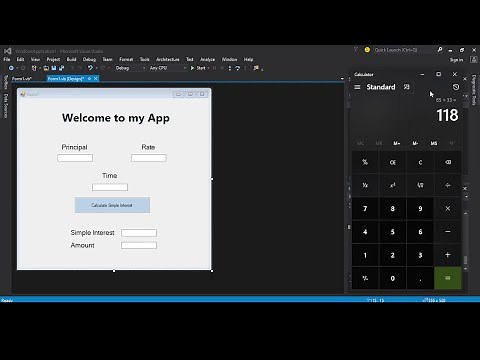
Task: Click the Open File toolbar icon
Action: pos(46,68)
